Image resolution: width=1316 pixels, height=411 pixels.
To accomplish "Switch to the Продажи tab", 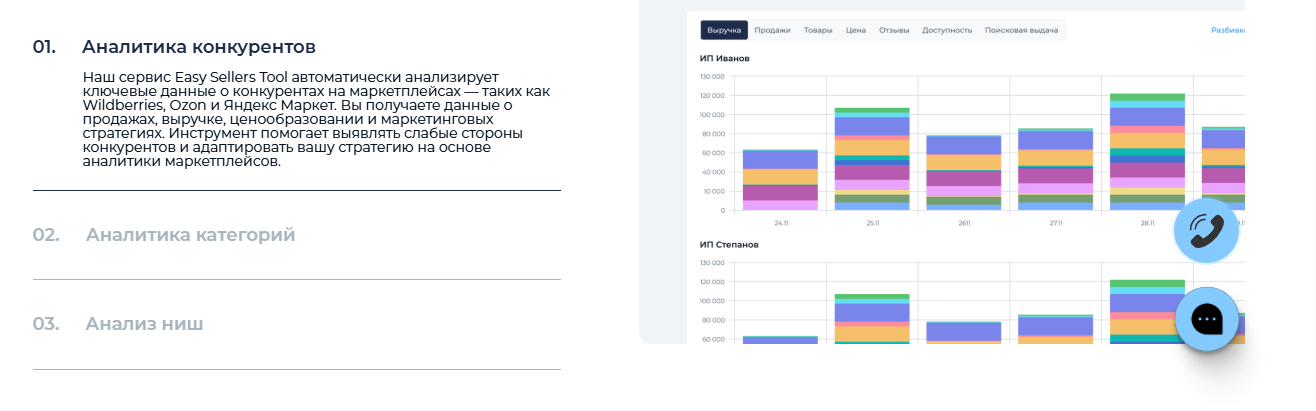I will coord(773,30).
